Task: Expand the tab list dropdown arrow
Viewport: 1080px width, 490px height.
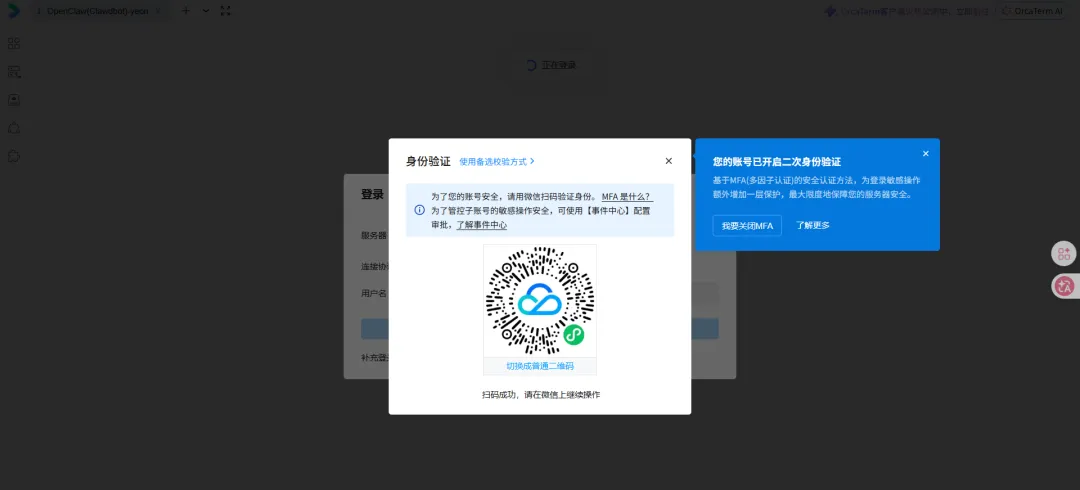Action: 205,11
